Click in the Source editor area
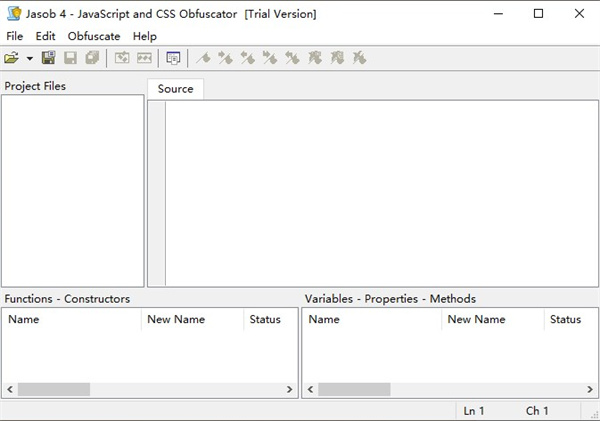Image resolution: width=600 pixels, height=421 pixels. [x=382, y=193]
